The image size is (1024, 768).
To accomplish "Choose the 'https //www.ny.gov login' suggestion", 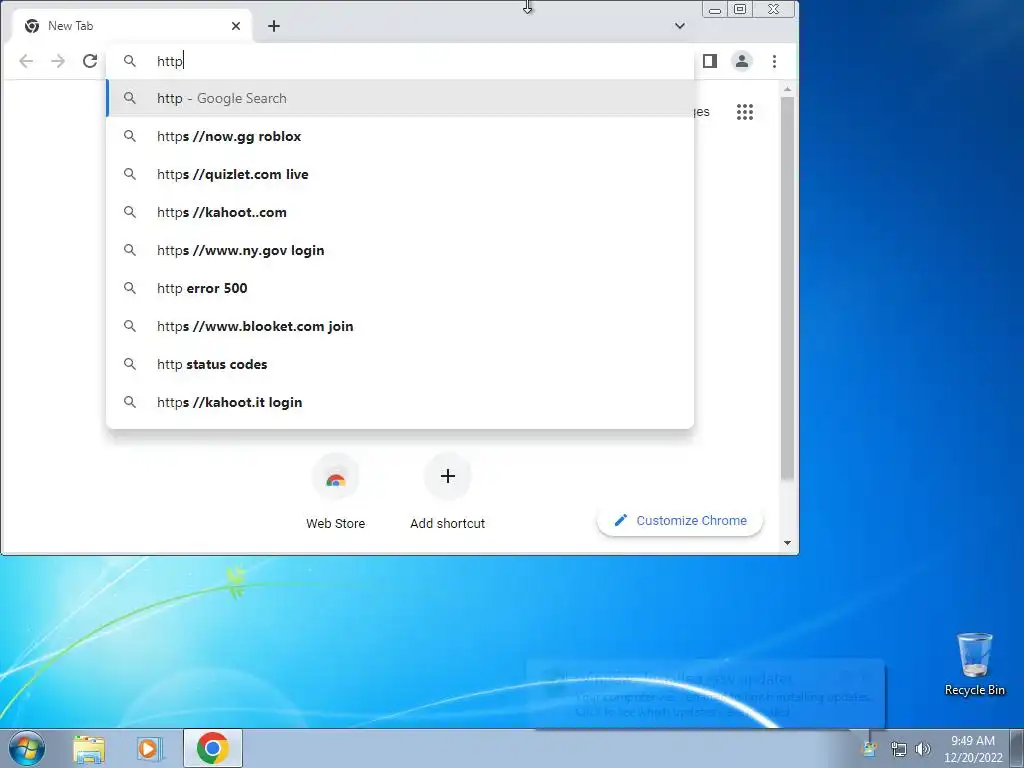I will [x=400, y=250].
